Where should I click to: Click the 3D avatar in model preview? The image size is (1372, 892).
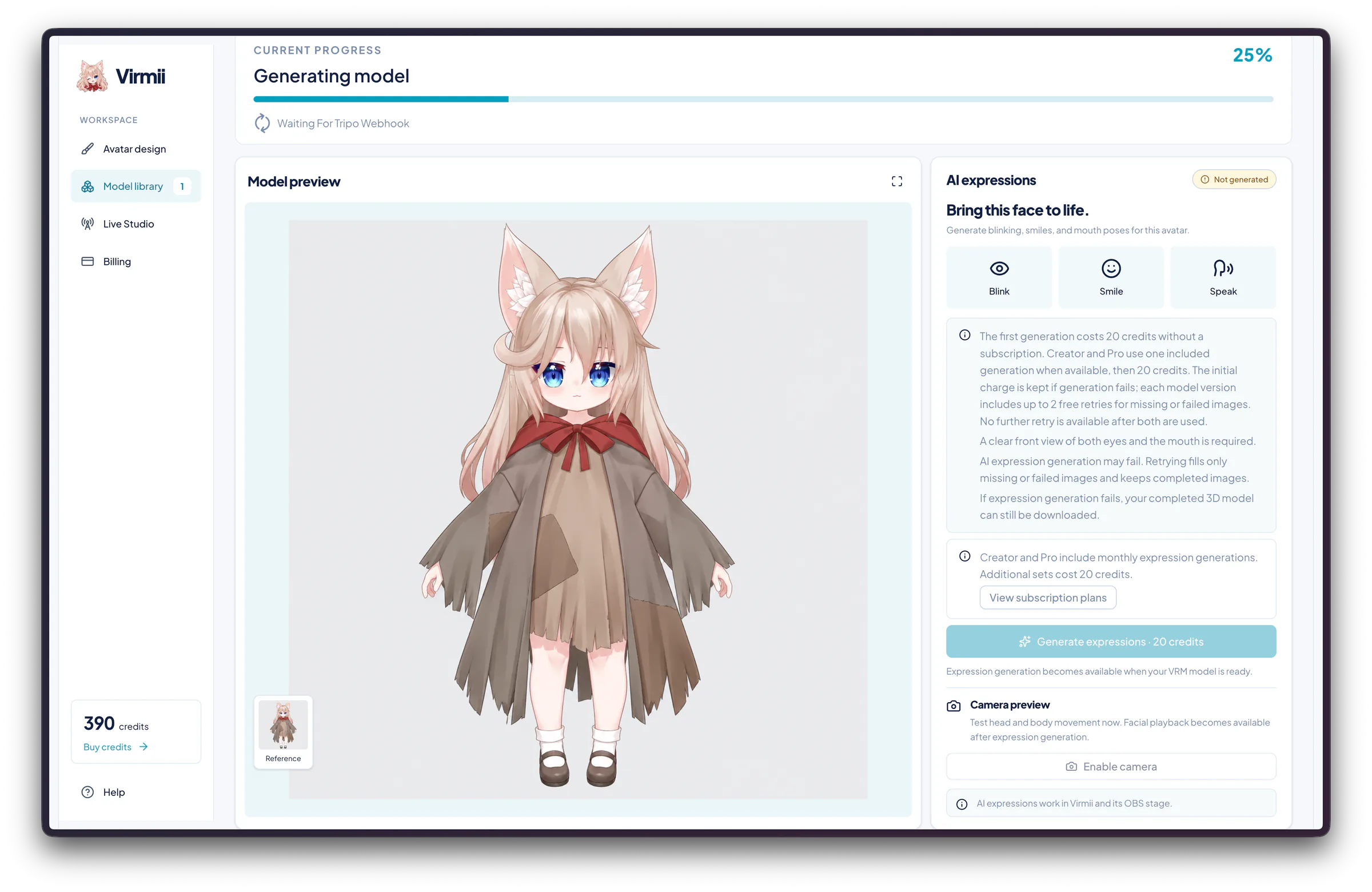click(577, 505)
